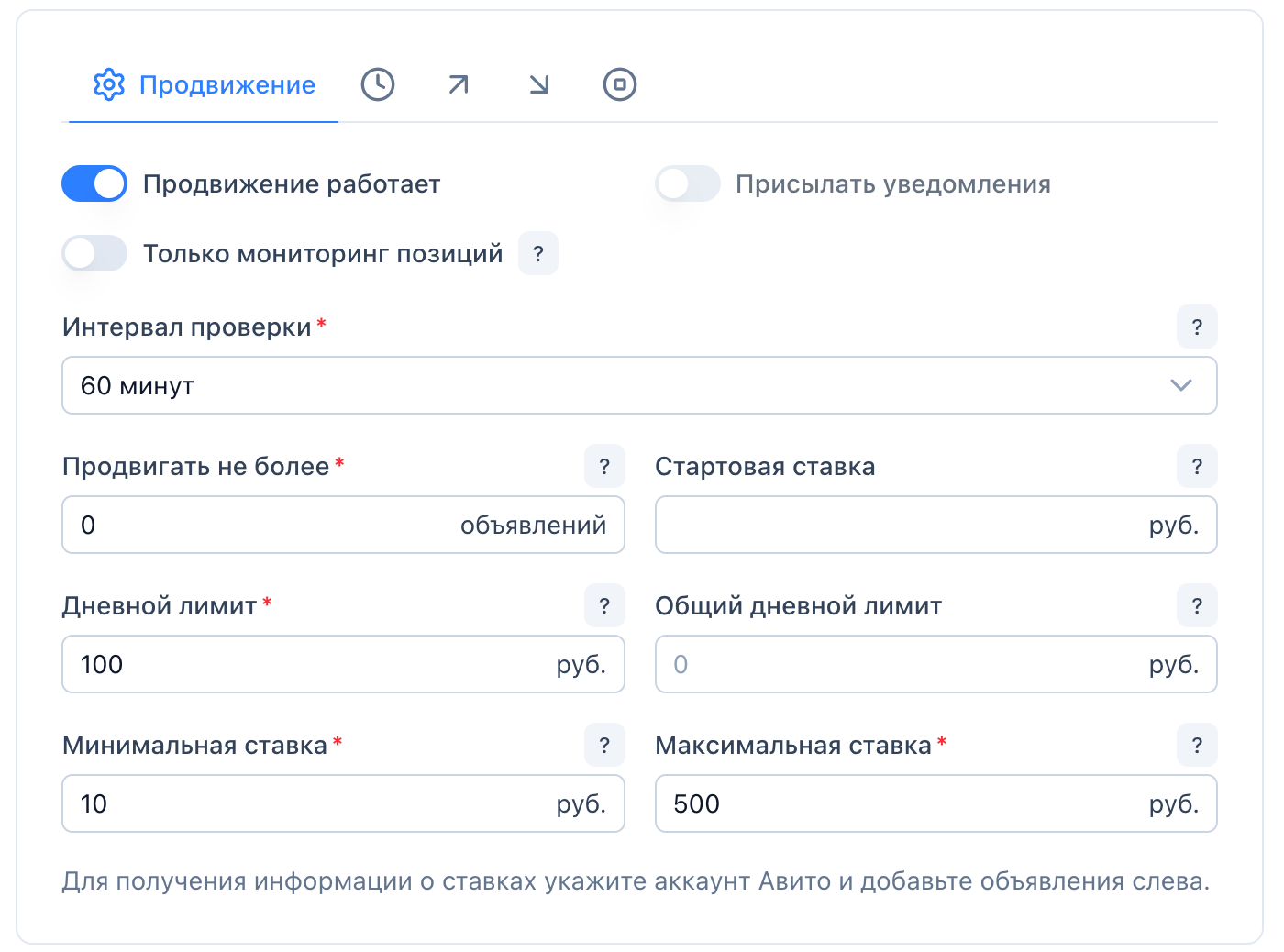Show help for Максимальная ставка

point(1197,745)
